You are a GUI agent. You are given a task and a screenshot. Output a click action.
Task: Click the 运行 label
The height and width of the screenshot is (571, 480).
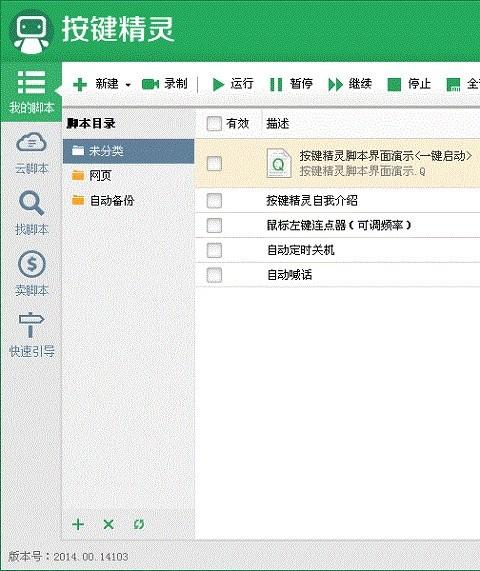tap(242, 84)
